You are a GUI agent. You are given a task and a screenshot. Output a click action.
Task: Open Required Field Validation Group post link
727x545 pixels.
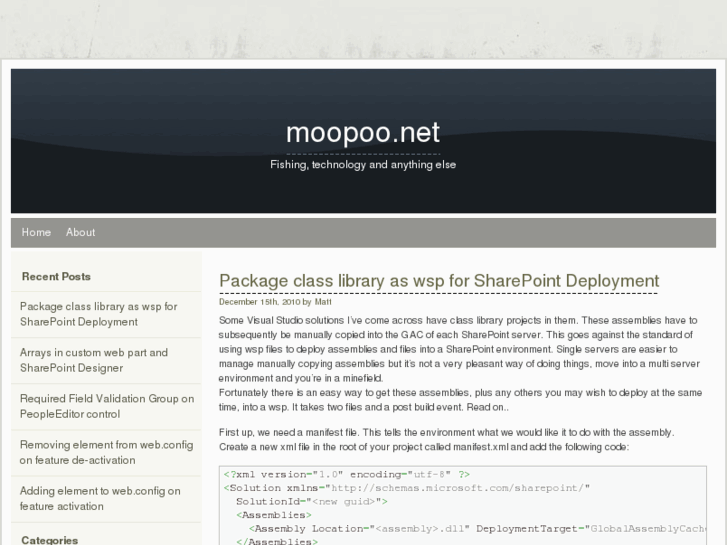[106, 406]
